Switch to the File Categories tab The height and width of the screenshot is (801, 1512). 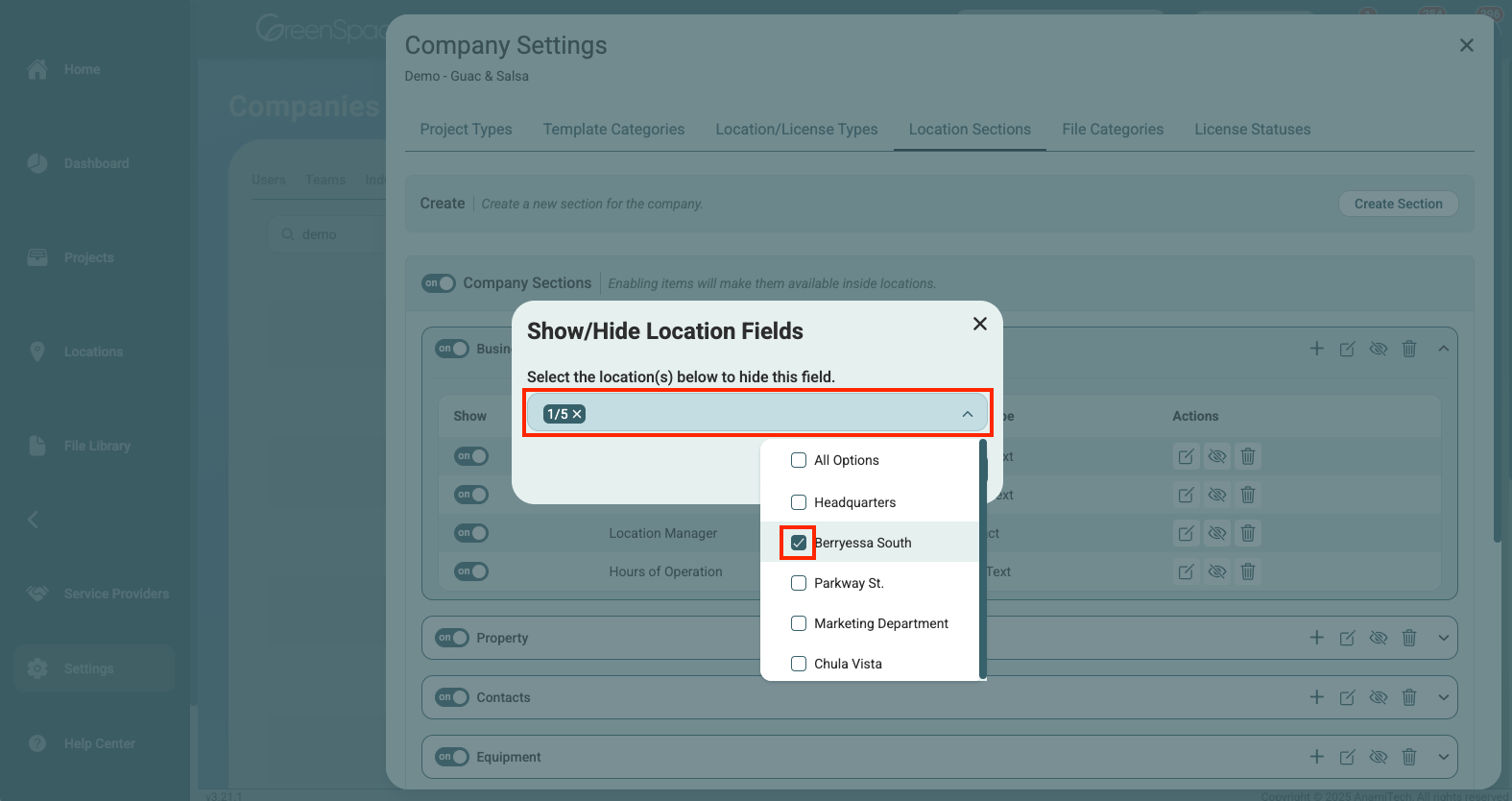[1113, 130]
